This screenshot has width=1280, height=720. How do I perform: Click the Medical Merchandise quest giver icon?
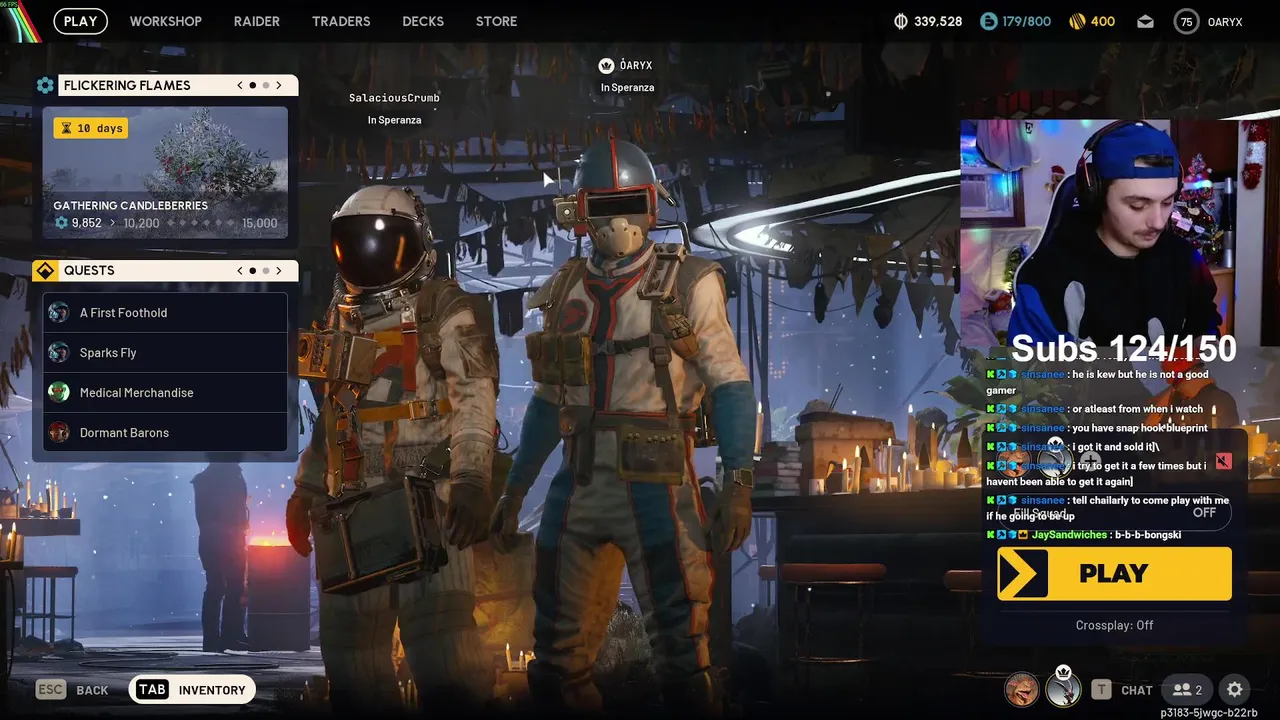59,392
